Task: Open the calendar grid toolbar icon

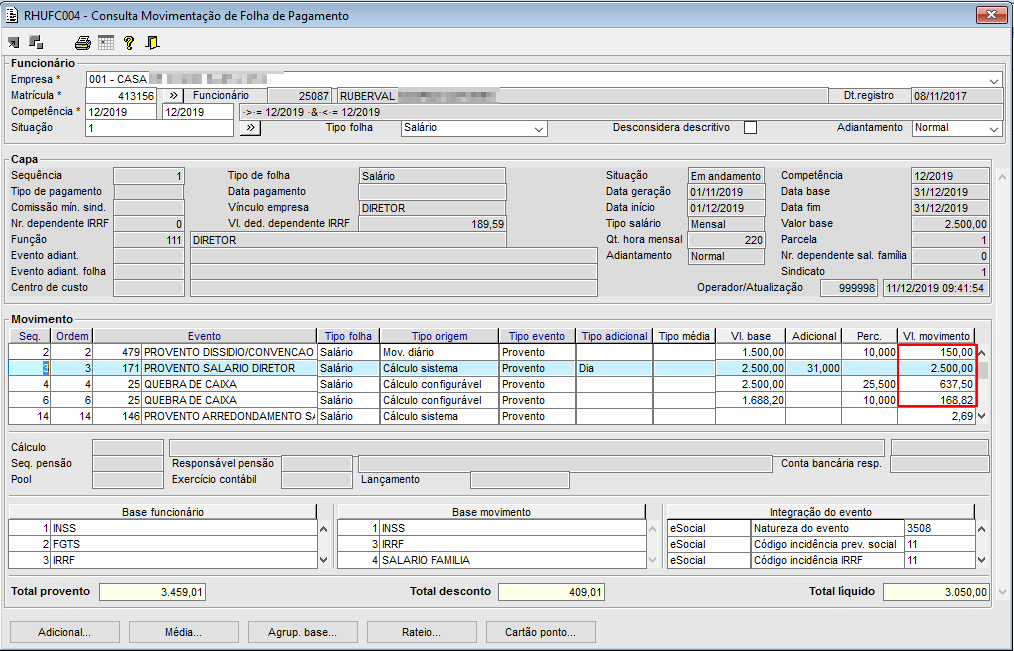Action: pos(106,42)
